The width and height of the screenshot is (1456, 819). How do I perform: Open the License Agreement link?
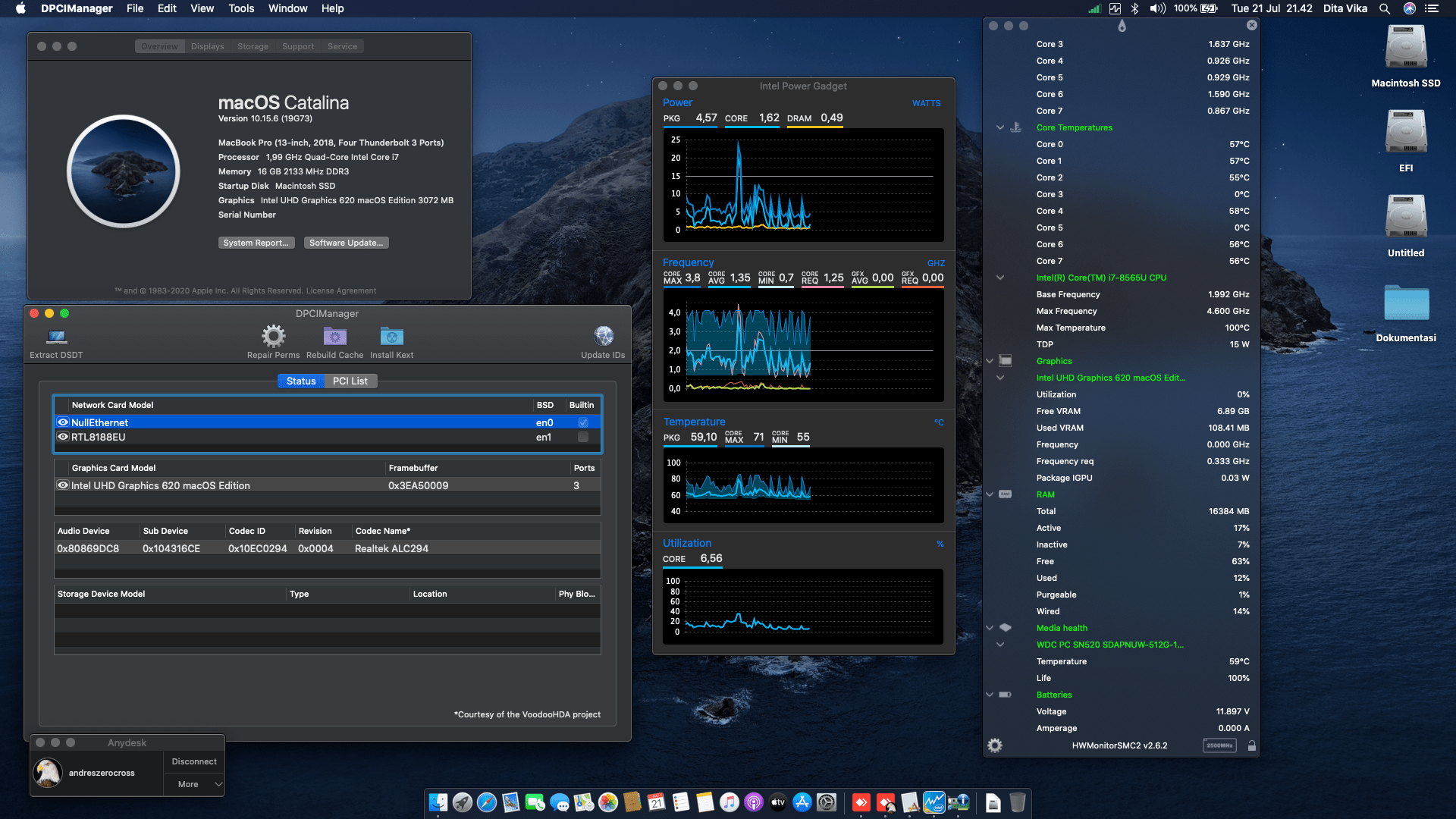(340, 290)
